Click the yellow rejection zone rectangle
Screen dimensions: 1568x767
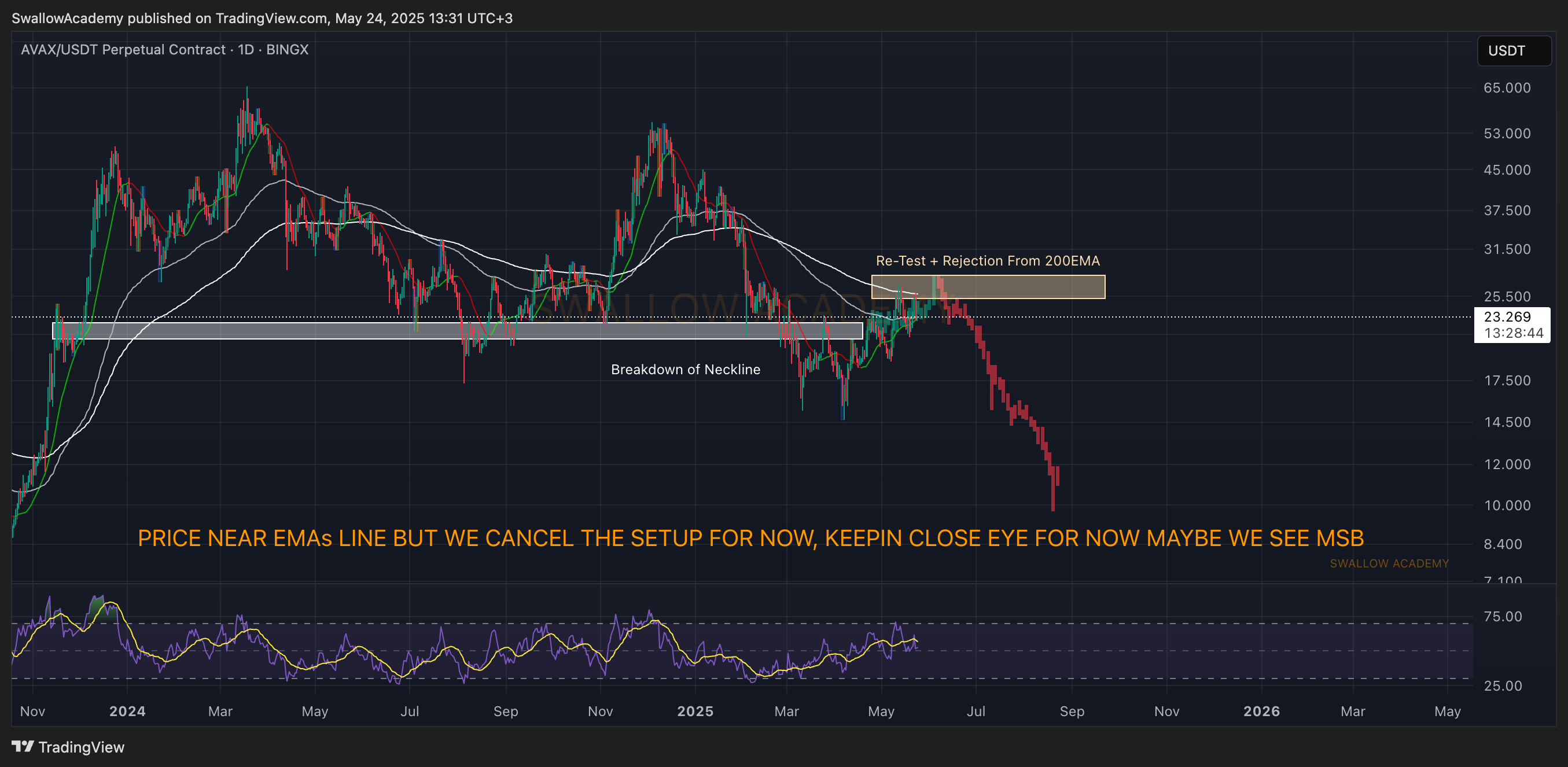987,287
